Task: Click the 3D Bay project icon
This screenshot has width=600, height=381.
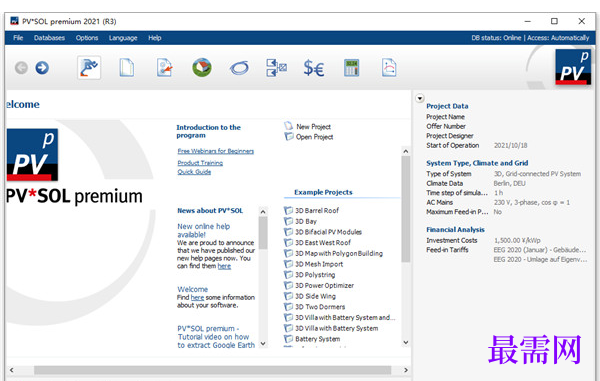Action: (289, 221)
